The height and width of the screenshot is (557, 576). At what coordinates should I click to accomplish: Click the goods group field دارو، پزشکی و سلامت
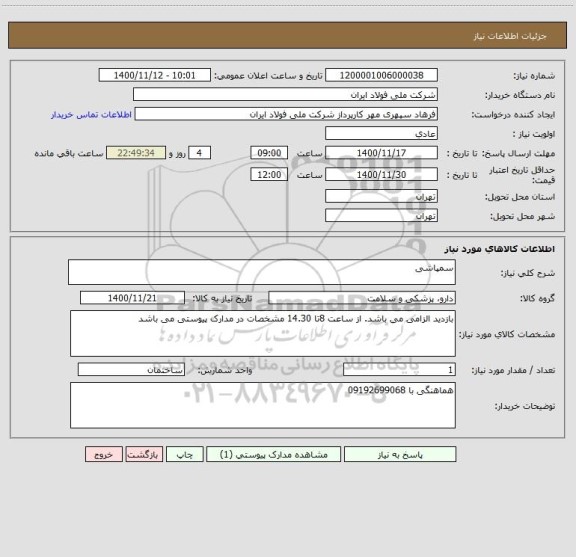pos(362,298)
